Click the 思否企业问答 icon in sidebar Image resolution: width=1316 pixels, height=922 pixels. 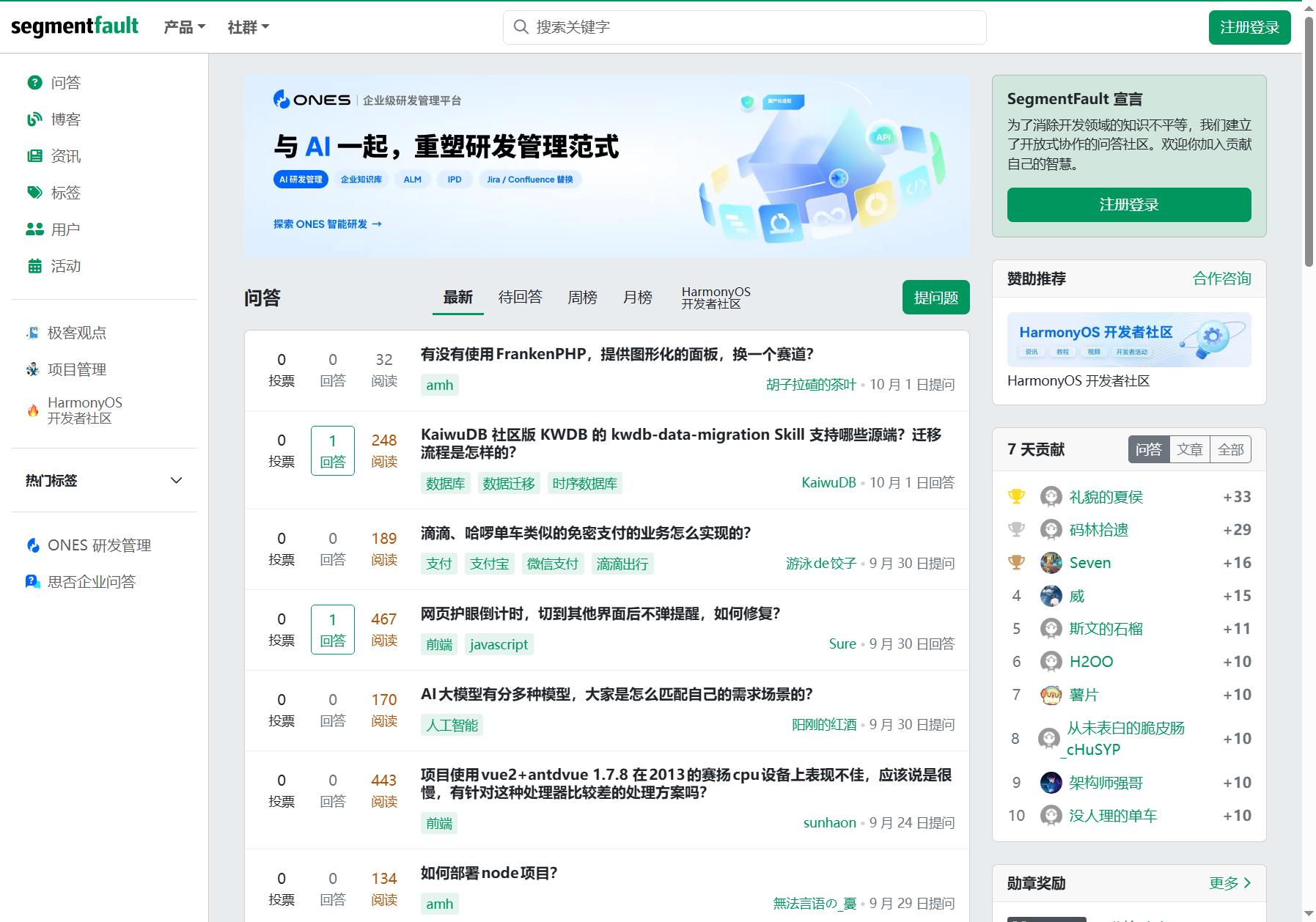click(32, 582)
